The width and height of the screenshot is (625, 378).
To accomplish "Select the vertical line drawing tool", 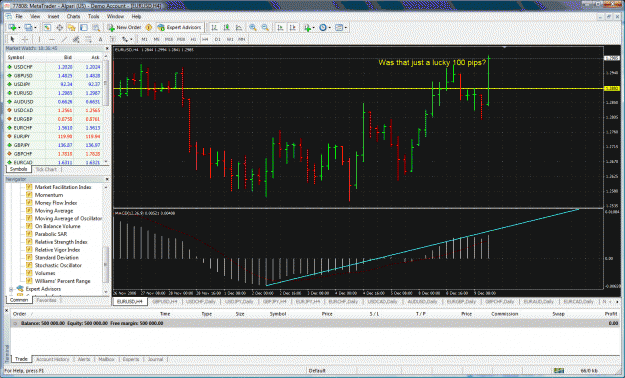I will tap(39, 39).
